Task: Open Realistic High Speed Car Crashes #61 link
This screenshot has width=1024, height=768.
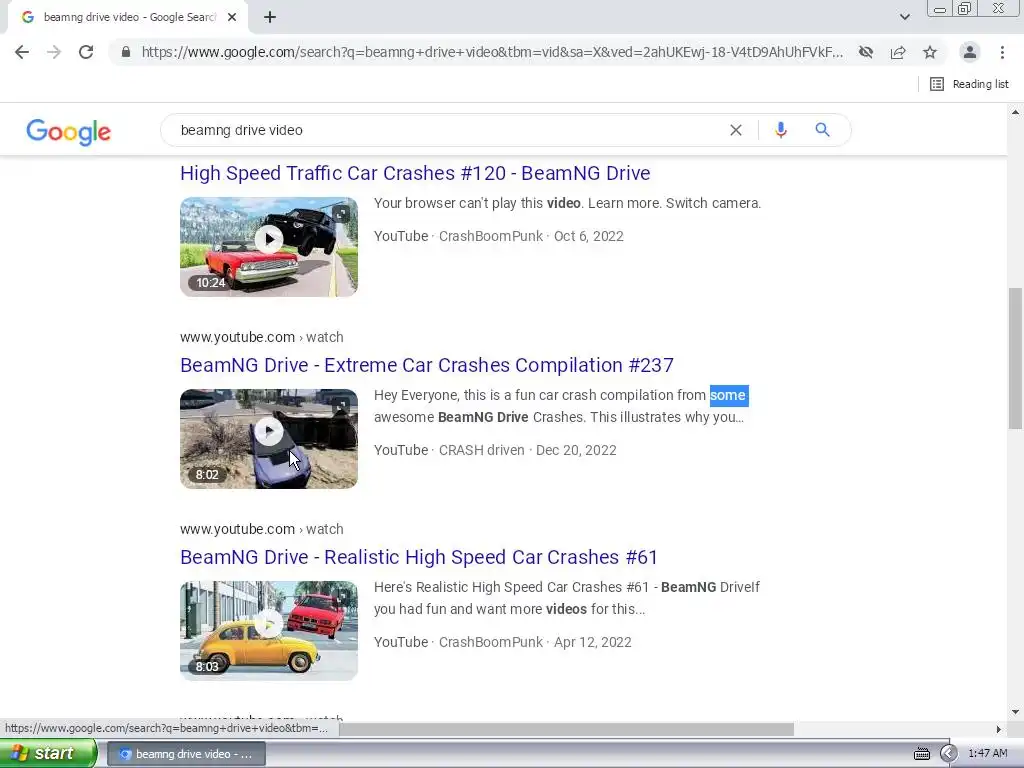Action: (419, 557)
